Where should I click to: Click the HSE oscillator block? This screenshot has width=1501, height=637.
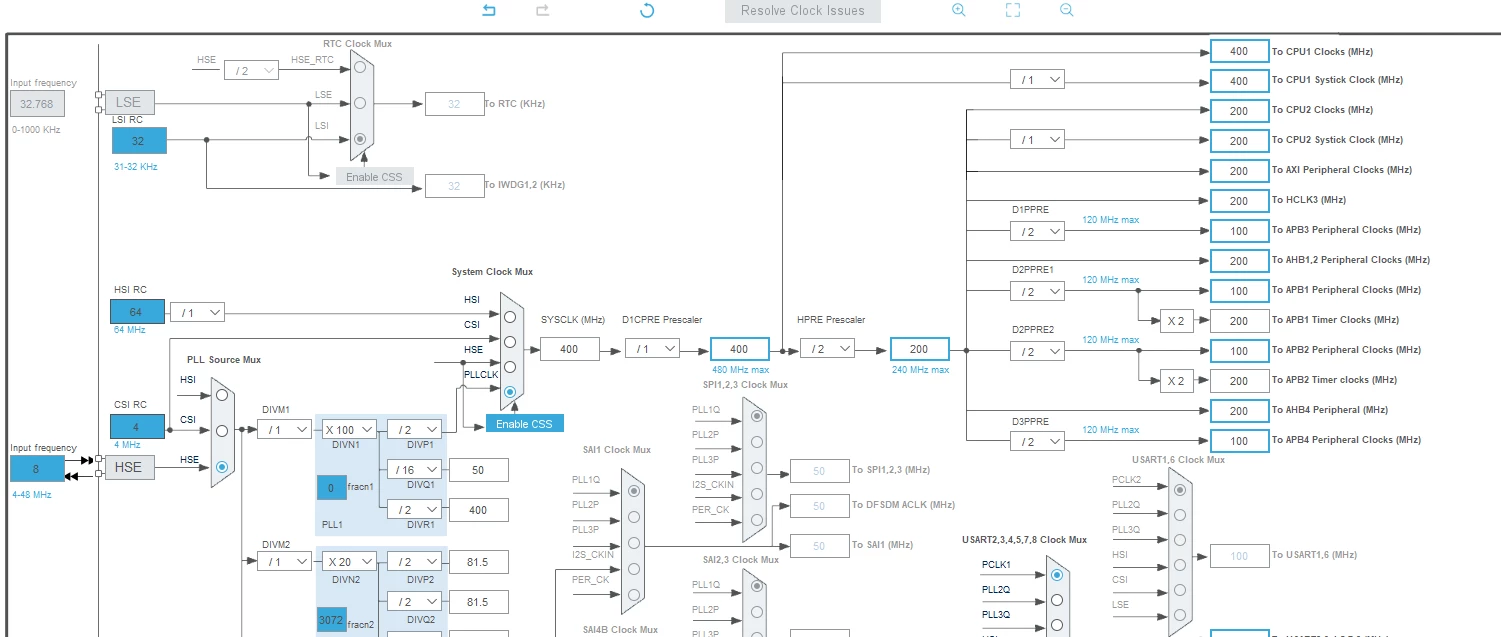click(130, 466)
